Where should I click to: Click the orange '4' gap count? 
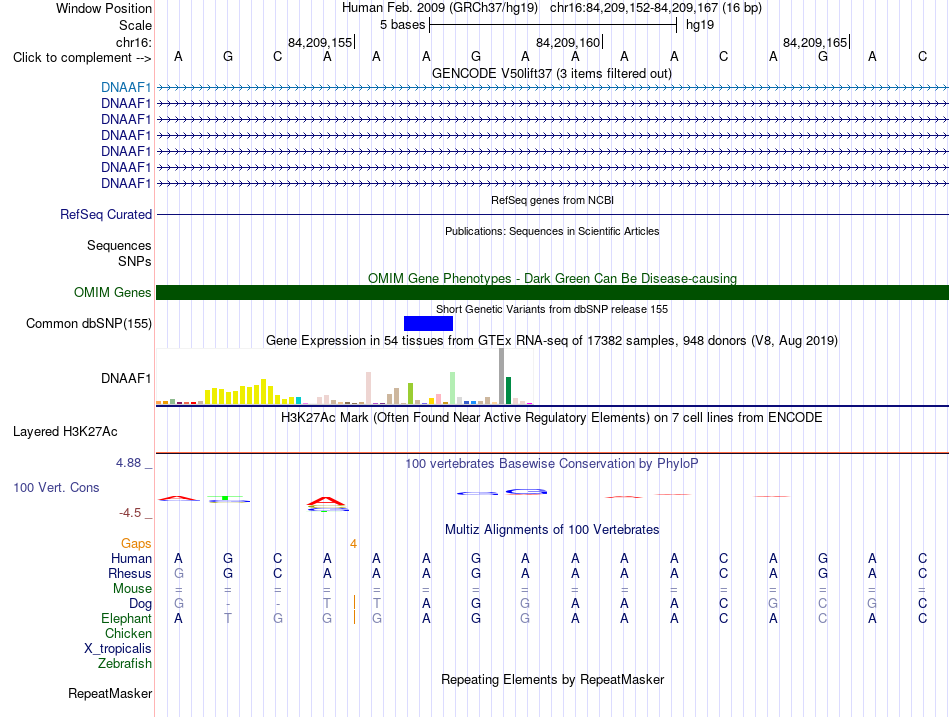pyautogui.click(x=353, y=544)
